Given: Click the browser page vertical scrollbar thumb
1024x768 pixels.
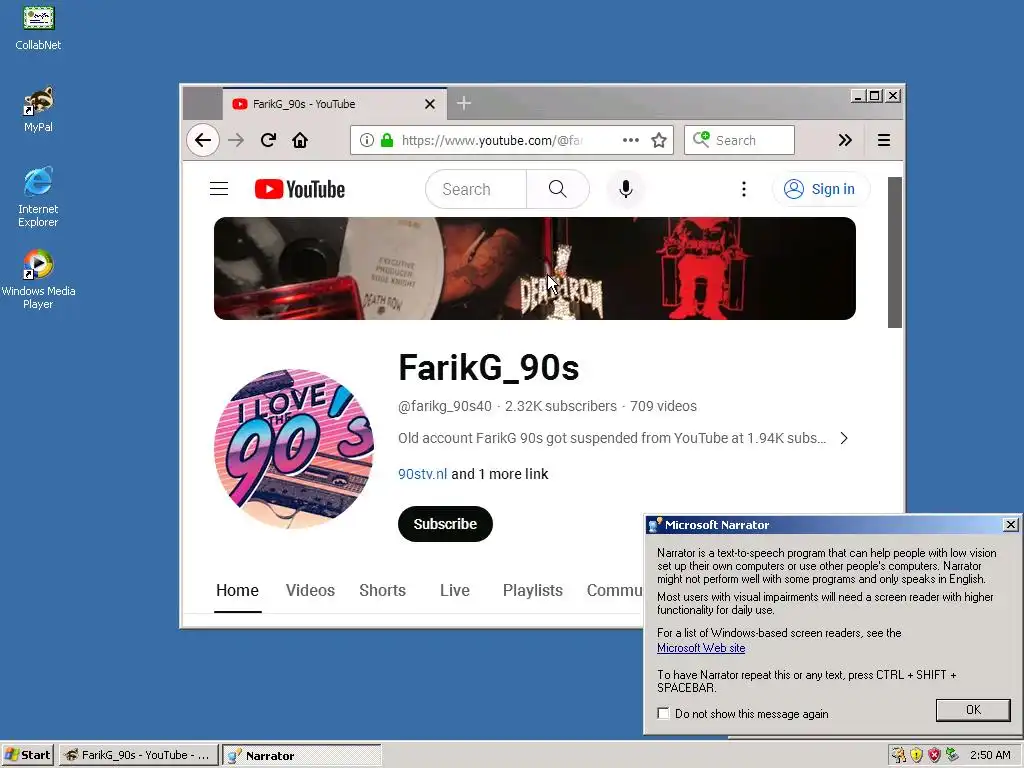Looking at the screenshot, I should (895, 252).
